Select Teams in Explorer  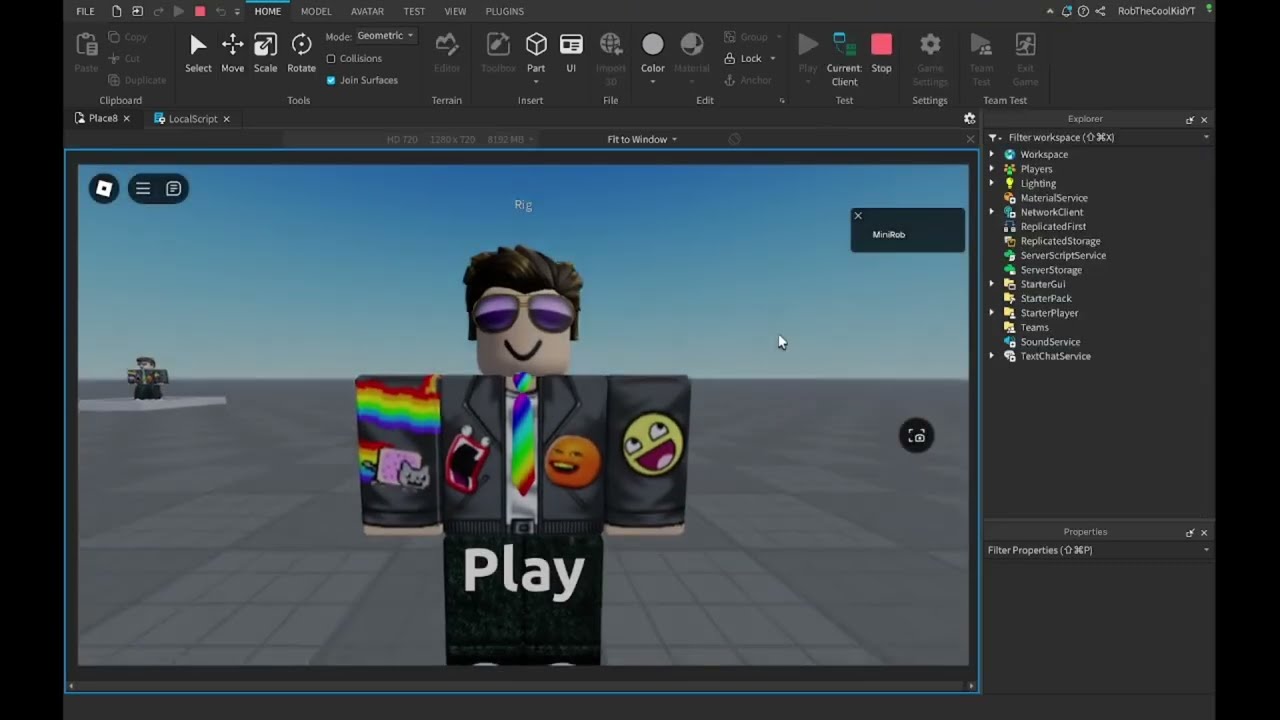pos(1034,327)
